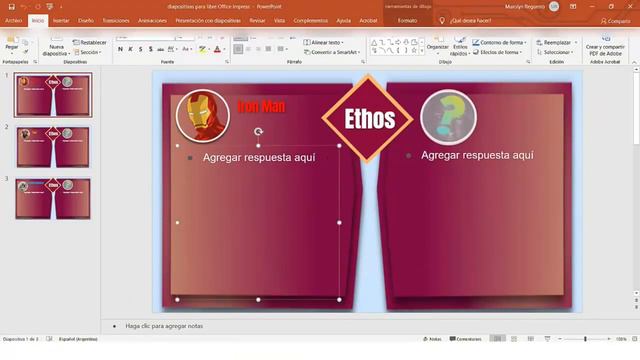Viewport: 640px width, 360px height.
Task: Switch to slide sorter view icon
Action: tap(514, 339)
